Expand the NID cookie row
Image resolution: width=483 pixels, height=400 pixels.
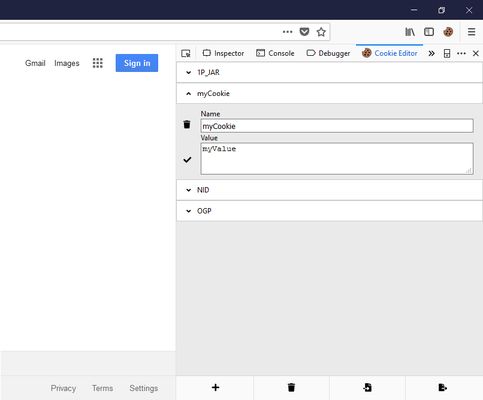click(329, 190)
